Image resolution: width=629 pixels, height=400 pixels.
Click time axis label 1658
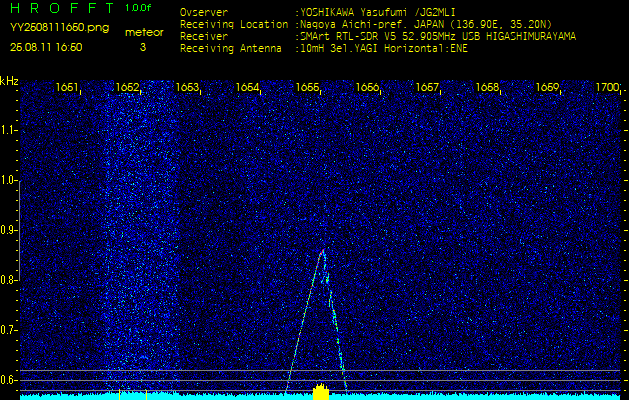[x=487, y=87]
